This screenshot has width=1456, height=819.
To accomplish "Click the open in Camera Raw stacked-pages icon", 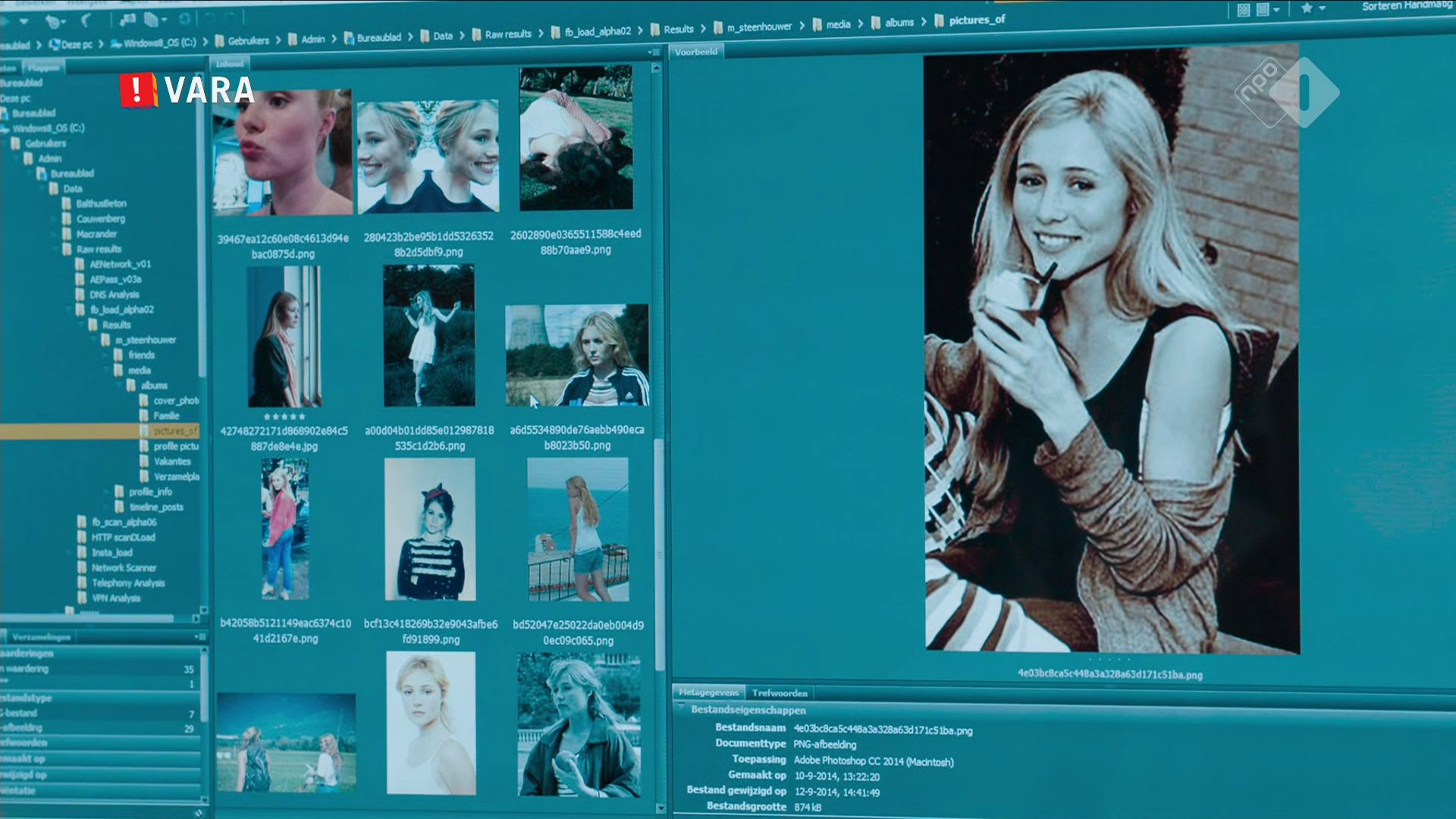I will click(x=150, y=20).
